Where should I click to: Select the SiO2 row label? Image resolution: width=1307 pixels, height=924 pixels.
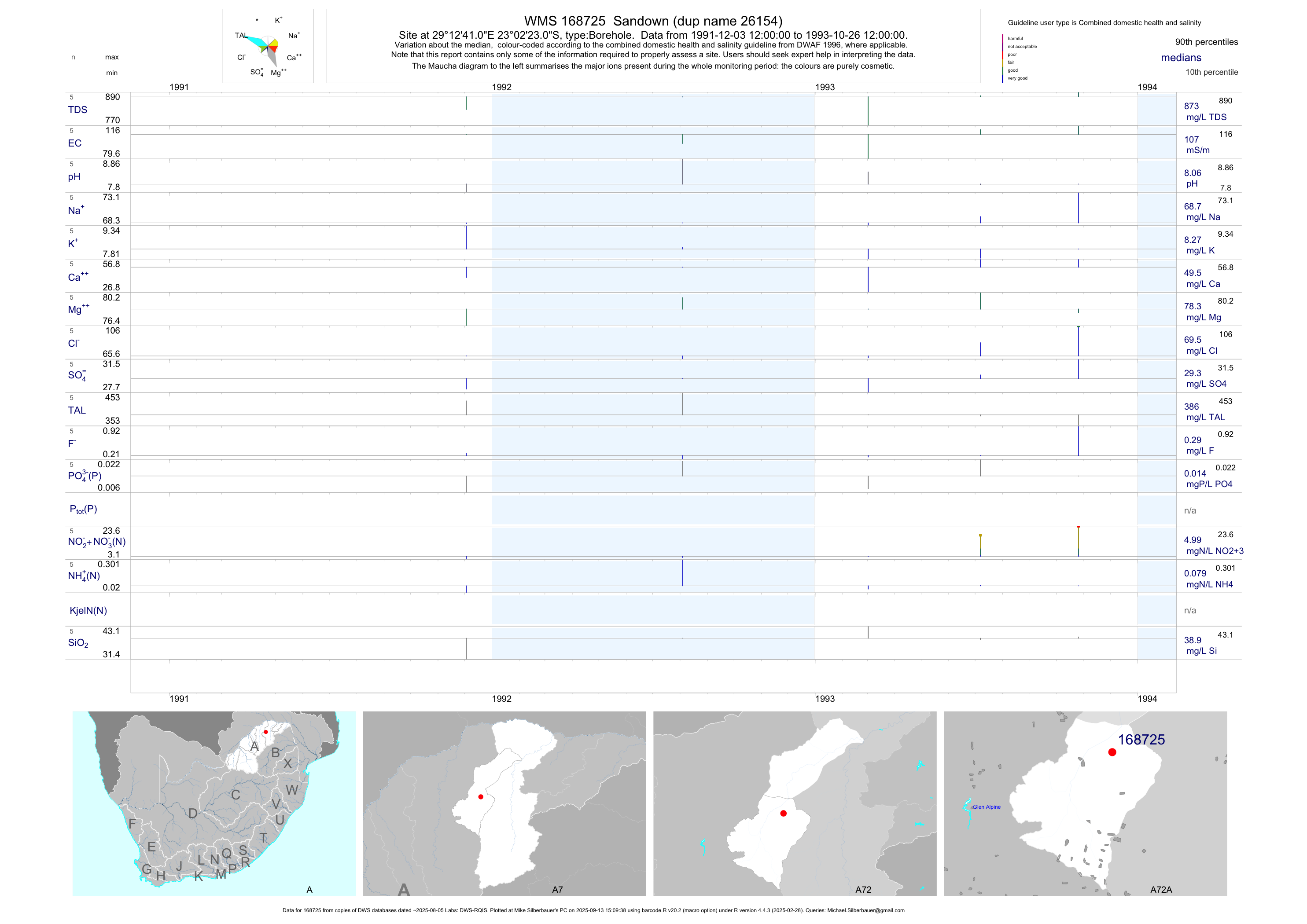tap(78, 643)
